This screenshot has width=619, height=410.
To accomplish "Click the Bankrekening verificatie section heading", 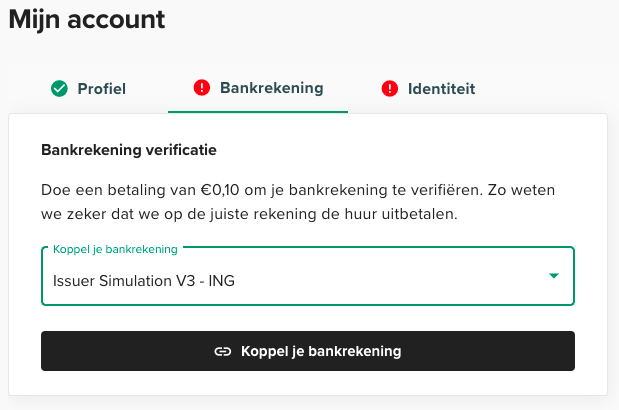I will tap(129, 150).
